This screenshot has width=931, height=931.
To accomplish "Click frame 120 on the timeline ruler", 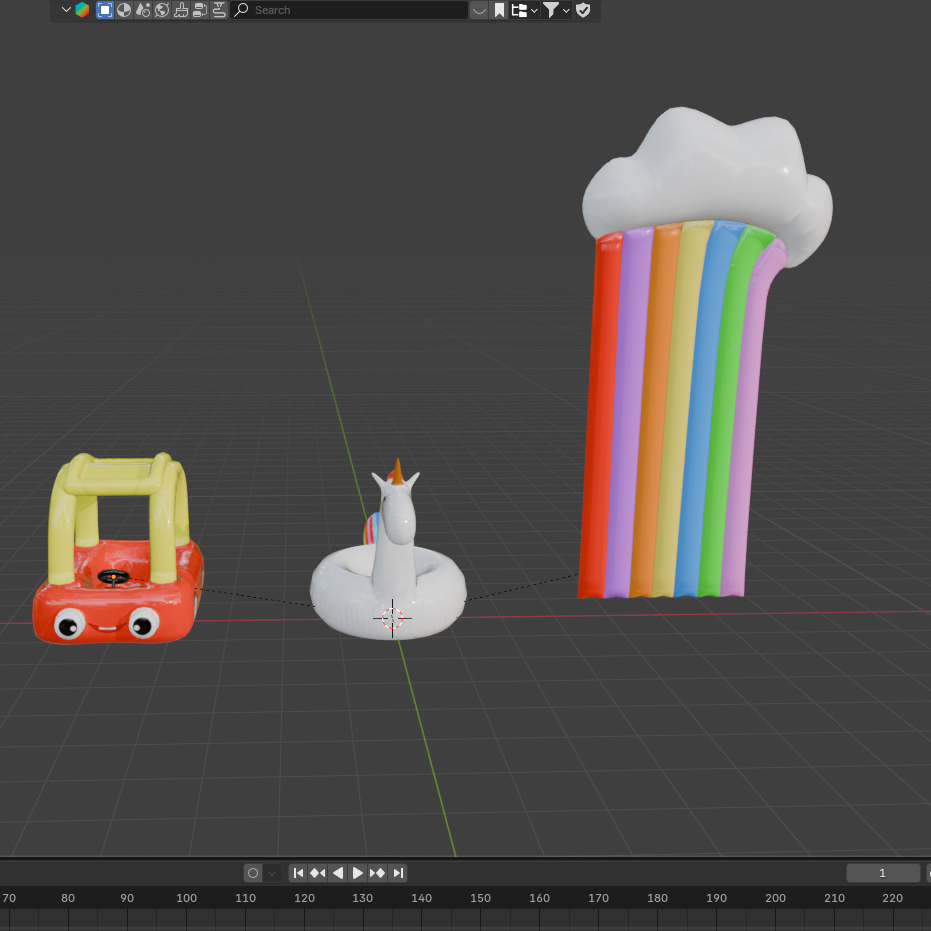I will (304, 898).
